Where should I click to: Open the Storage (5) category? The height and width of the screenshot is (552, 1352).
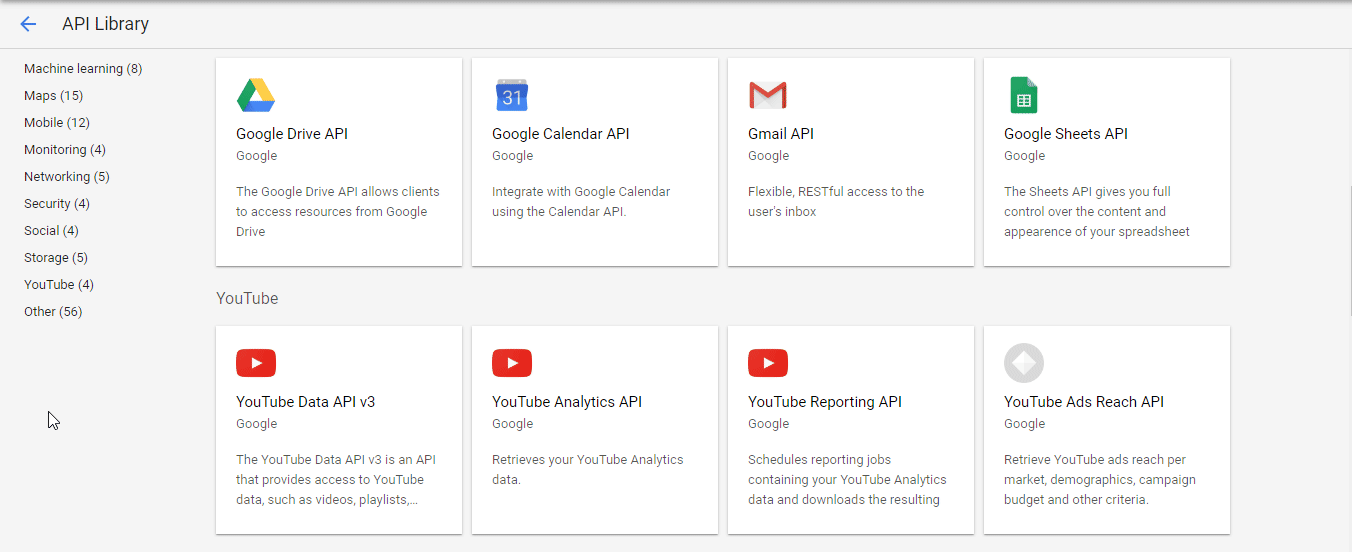tap(56, 258)
